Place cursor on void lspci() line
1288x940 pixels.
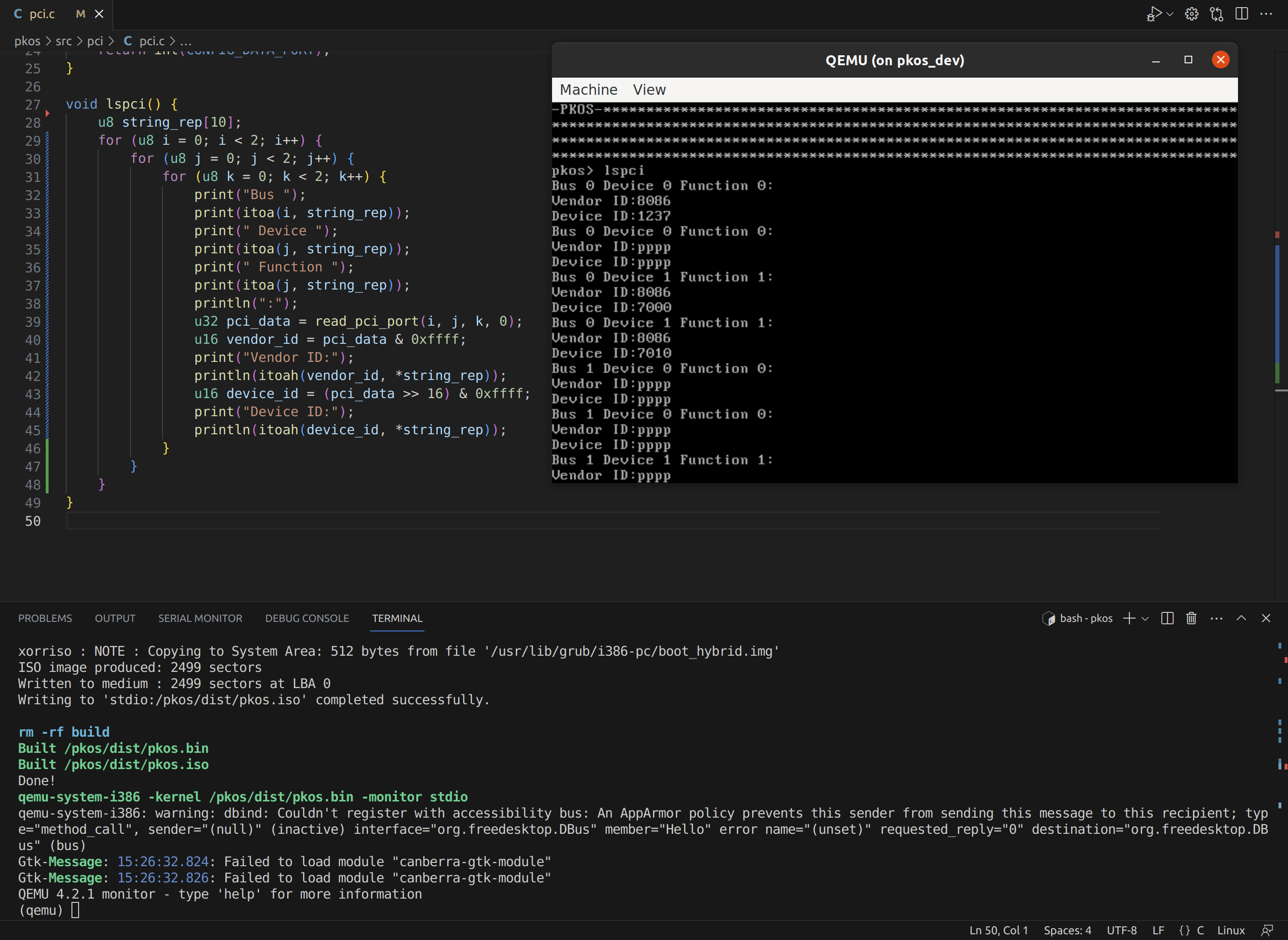(122, 104)
